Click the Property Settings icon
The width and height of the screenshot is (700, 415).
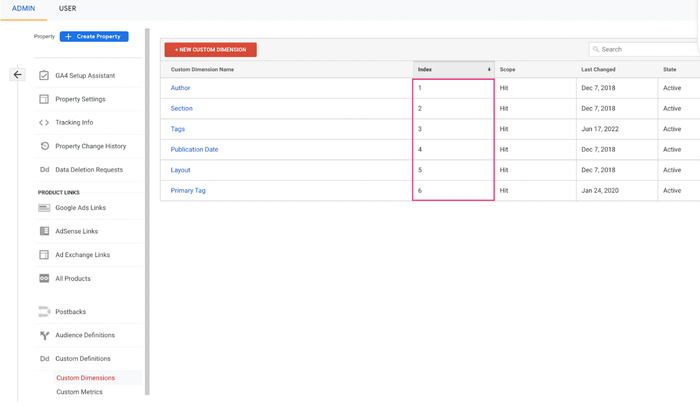(44, 99)
